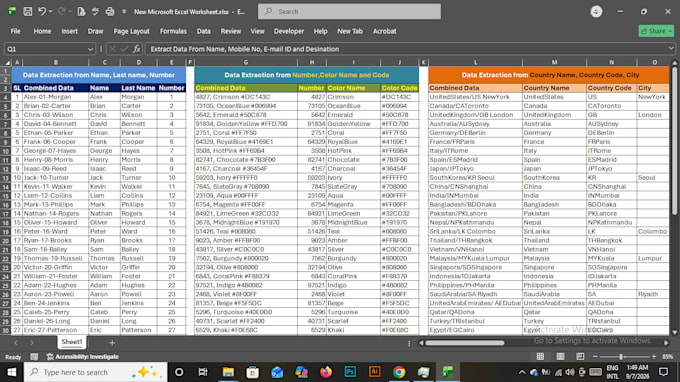Select column L header
This screenshot has height=382, width=680.
pyautogui.click(x=475, y=62)
